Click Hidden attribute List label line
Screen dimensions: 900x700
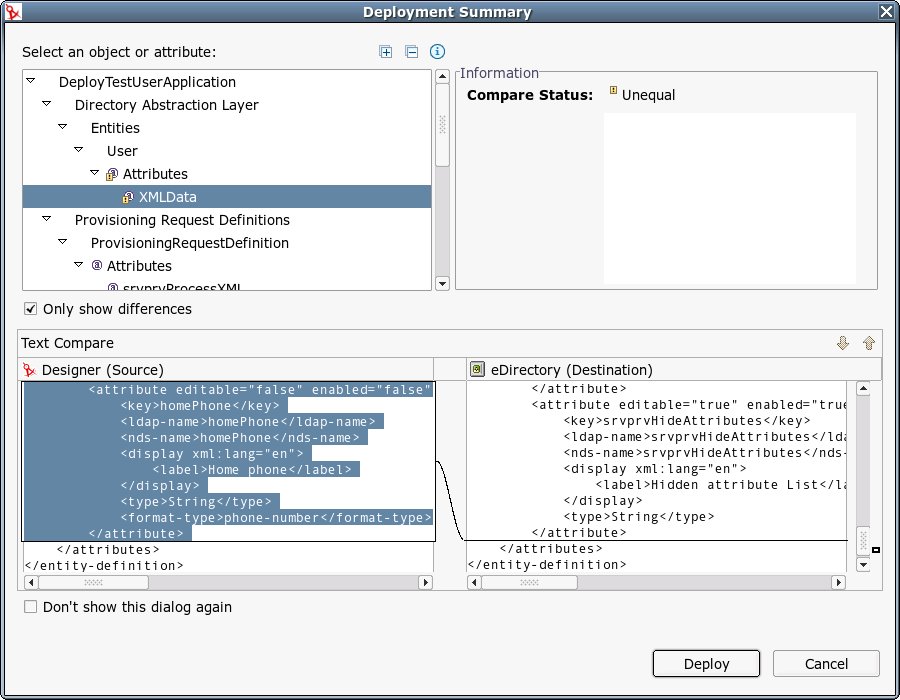coord(721,485)
